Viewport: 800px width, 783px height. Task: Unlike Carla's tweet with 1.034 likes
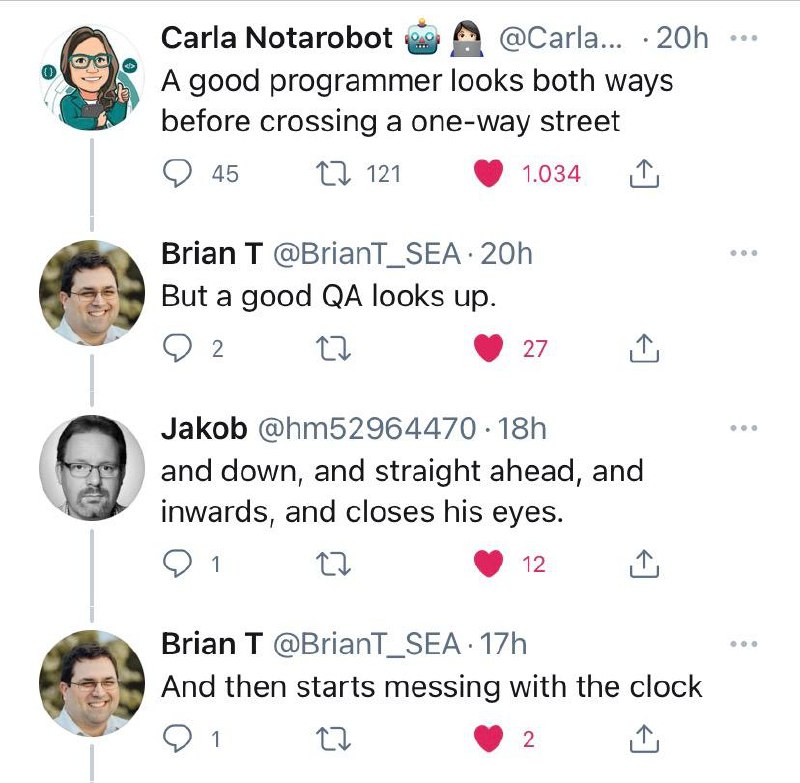488,174
